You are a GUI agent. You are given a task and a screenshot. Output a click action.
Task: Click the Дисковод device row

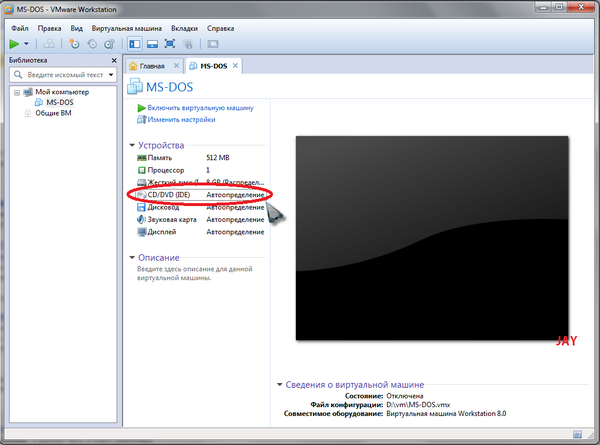(x=200, y=207)
